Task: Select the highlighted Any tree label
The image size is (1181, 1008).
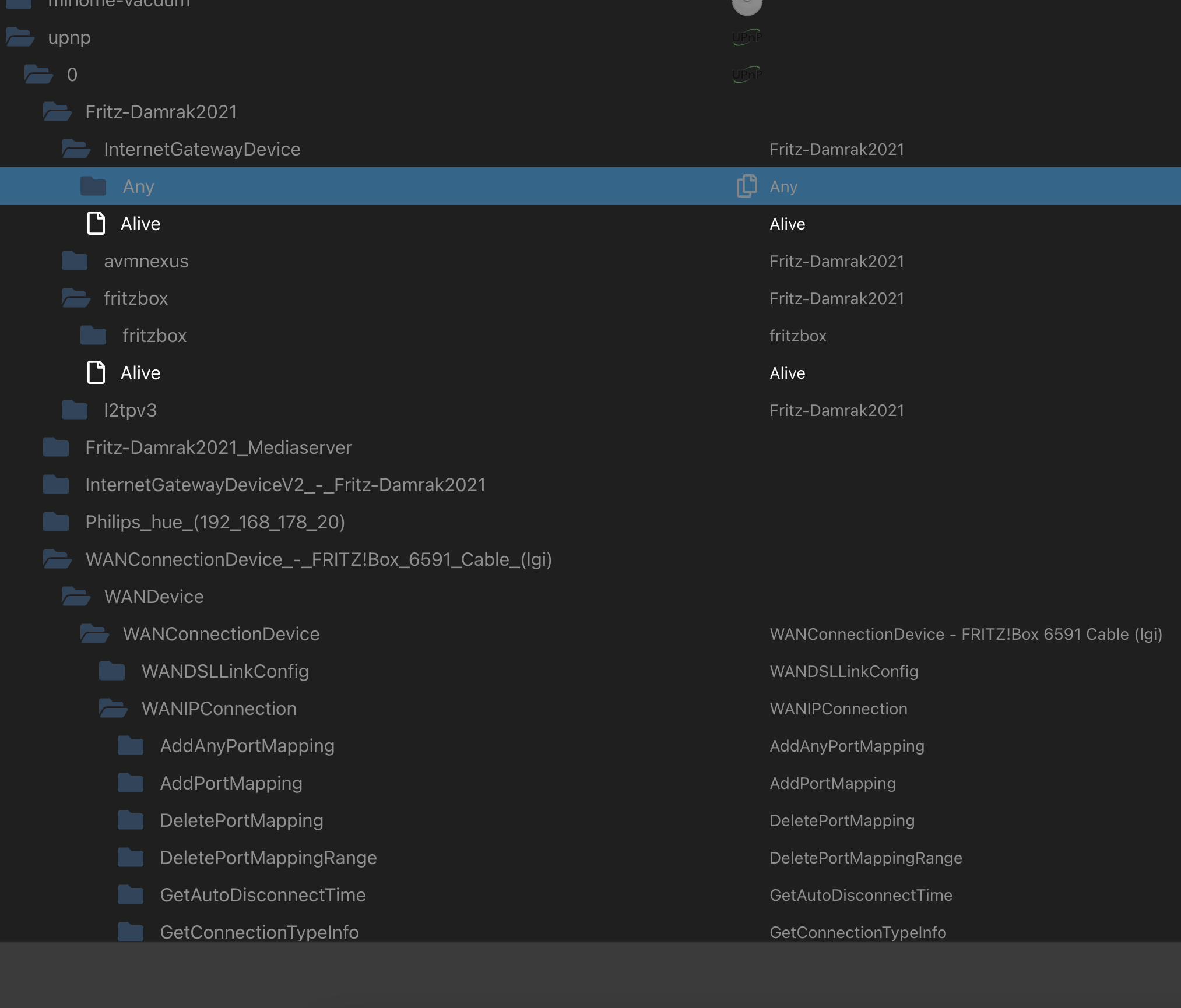Action: (x=139, y=187)
